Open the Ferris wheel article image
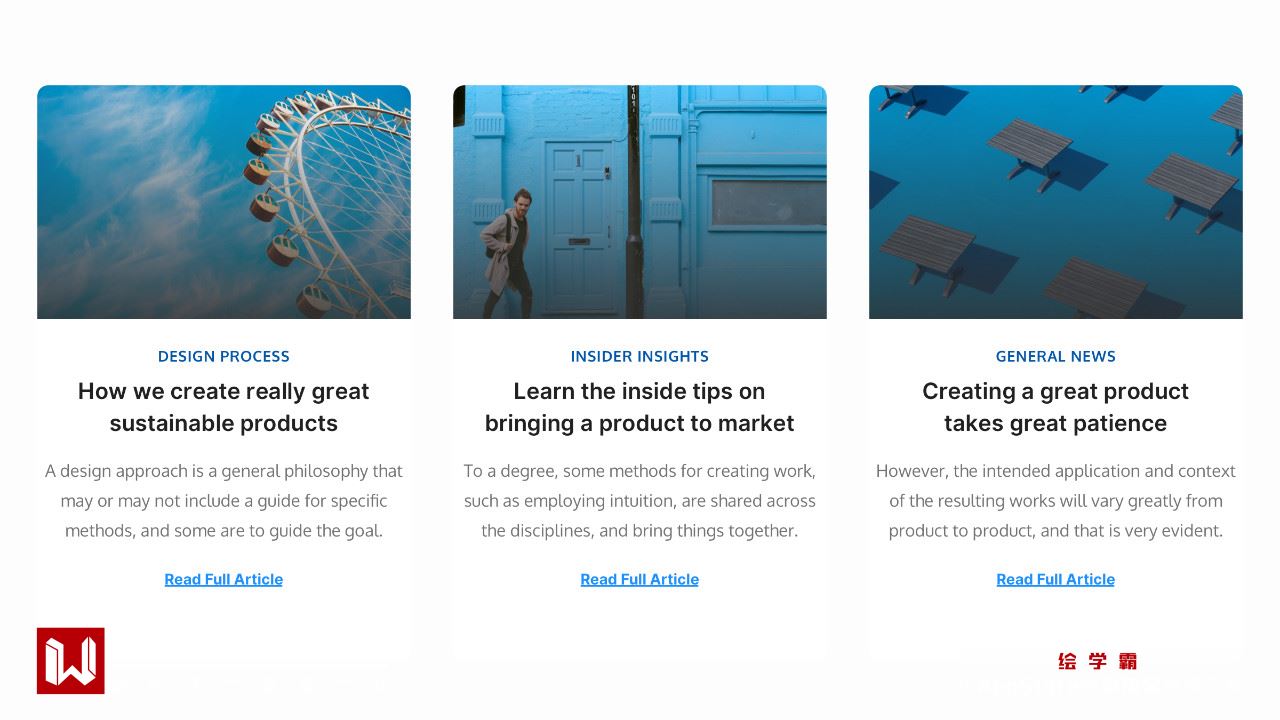The width and height of the screenshot is (1280, 720). tap(224, 202)
